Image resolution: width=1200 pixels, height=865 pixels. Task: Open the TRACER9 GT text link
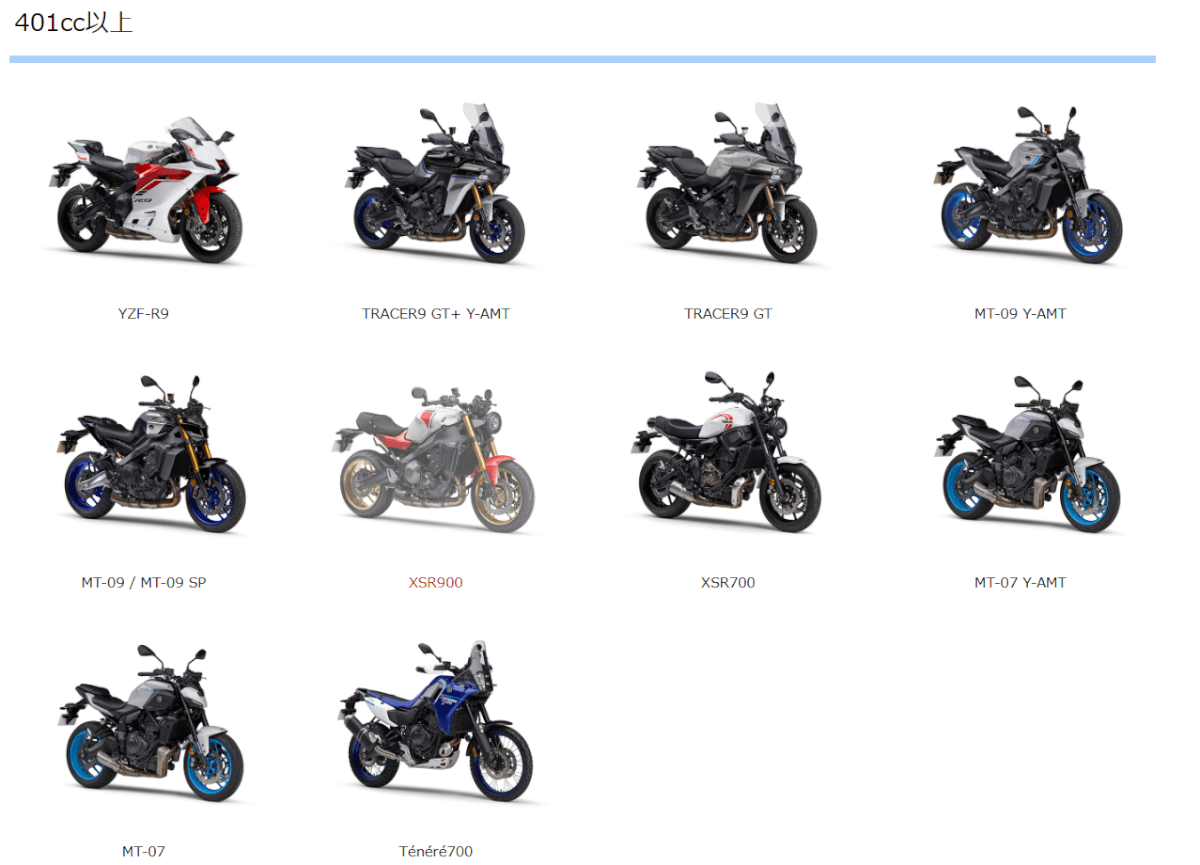[728, 314]
